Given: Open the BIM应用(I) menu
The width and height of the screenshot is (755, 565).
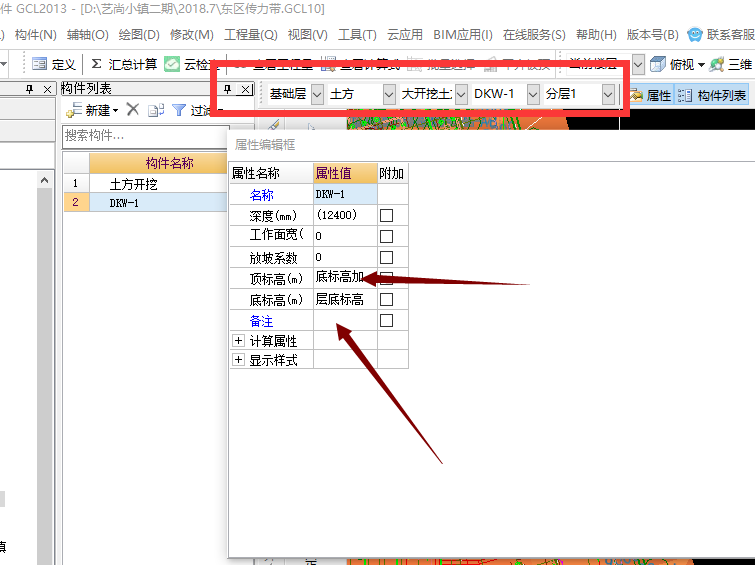Looking at the screenshot, I should 463,35.
